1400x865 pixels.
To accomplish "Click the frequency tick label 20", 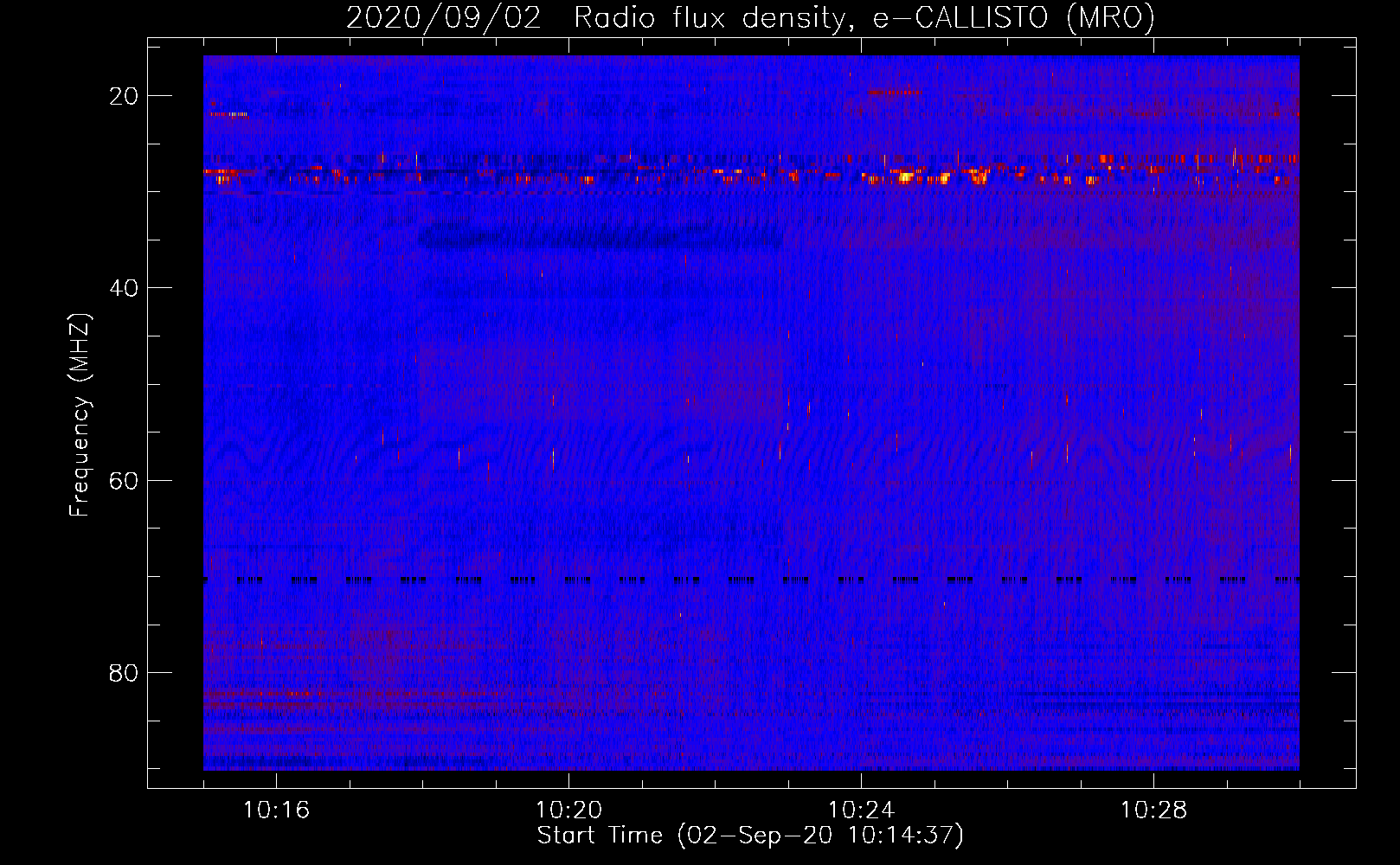I will 124,96.
